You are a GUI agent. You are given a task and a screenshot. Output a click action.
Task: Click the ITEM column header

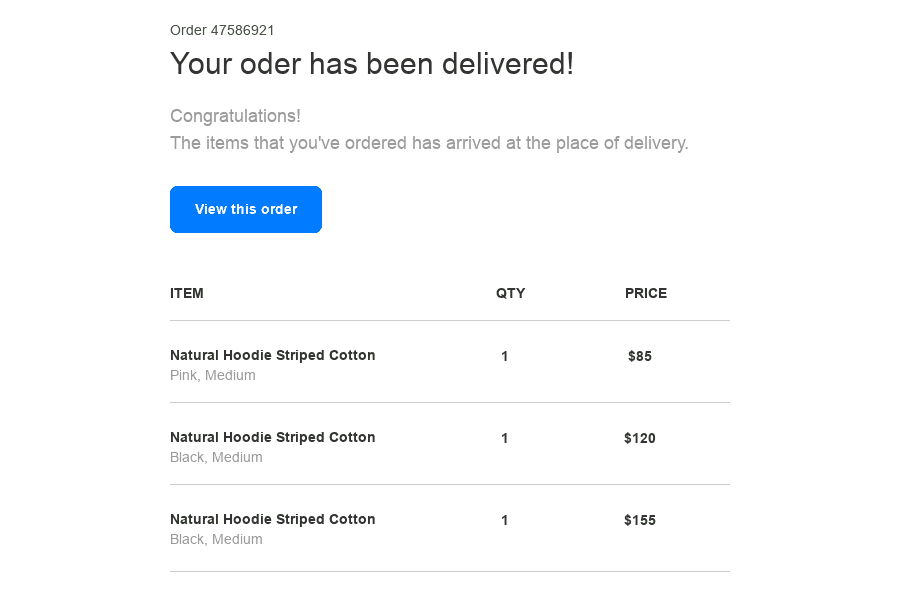[187, 293]
